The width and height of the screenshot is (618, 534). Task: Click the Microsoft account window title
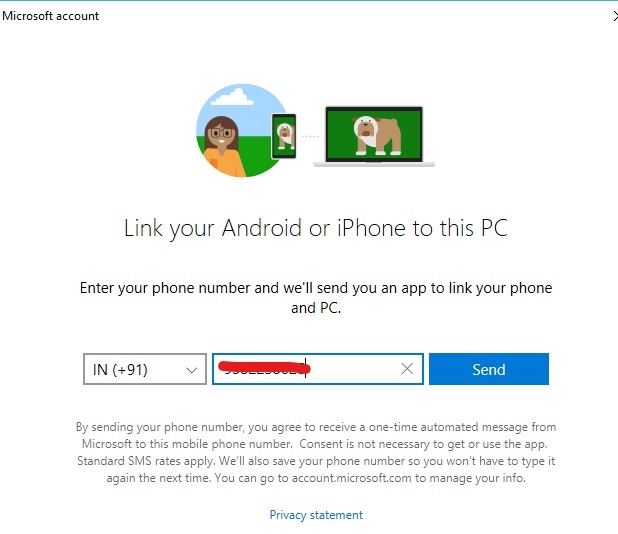tap(50, 16)
